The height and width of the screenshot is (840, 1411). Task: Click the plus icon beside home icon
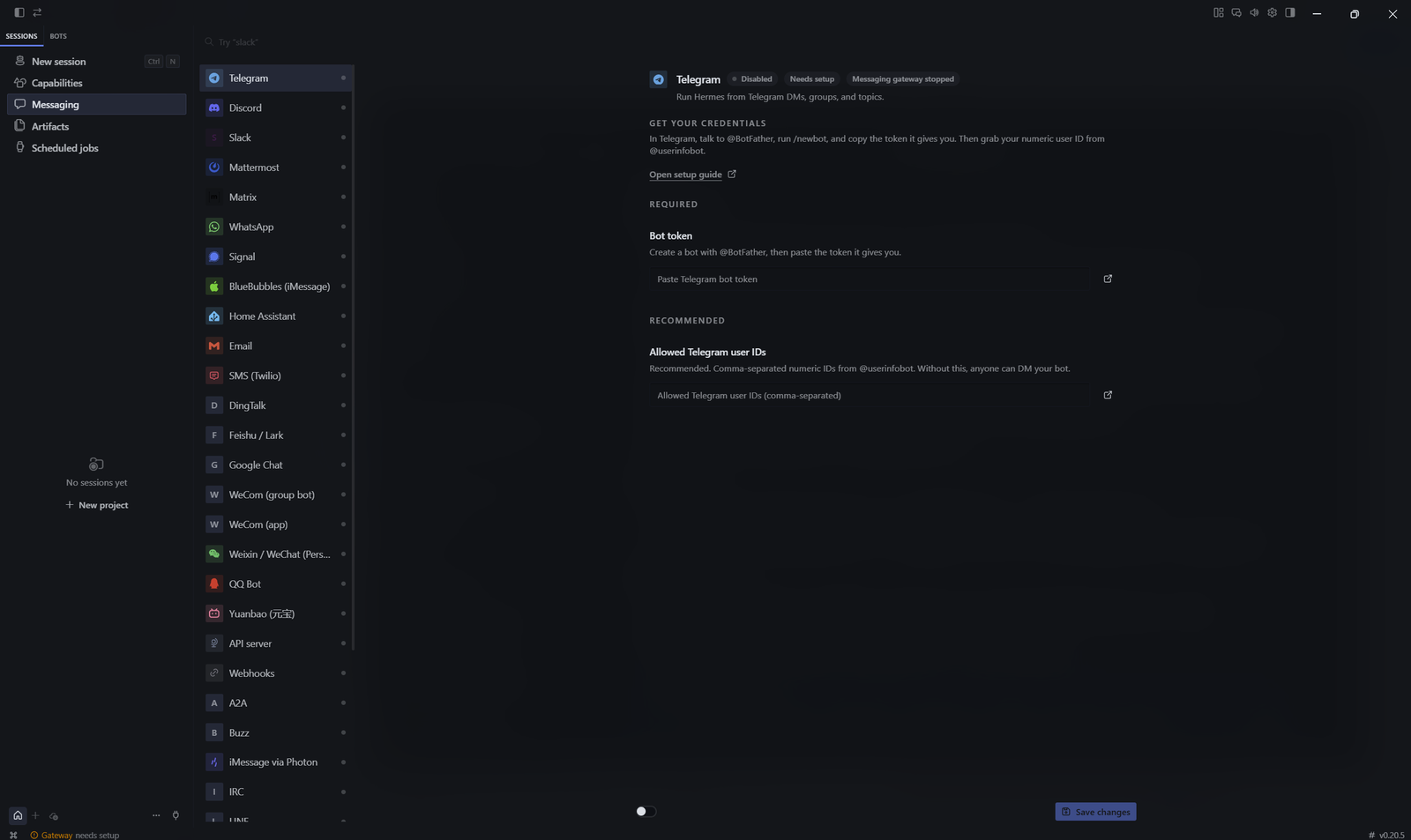(35, 815)
